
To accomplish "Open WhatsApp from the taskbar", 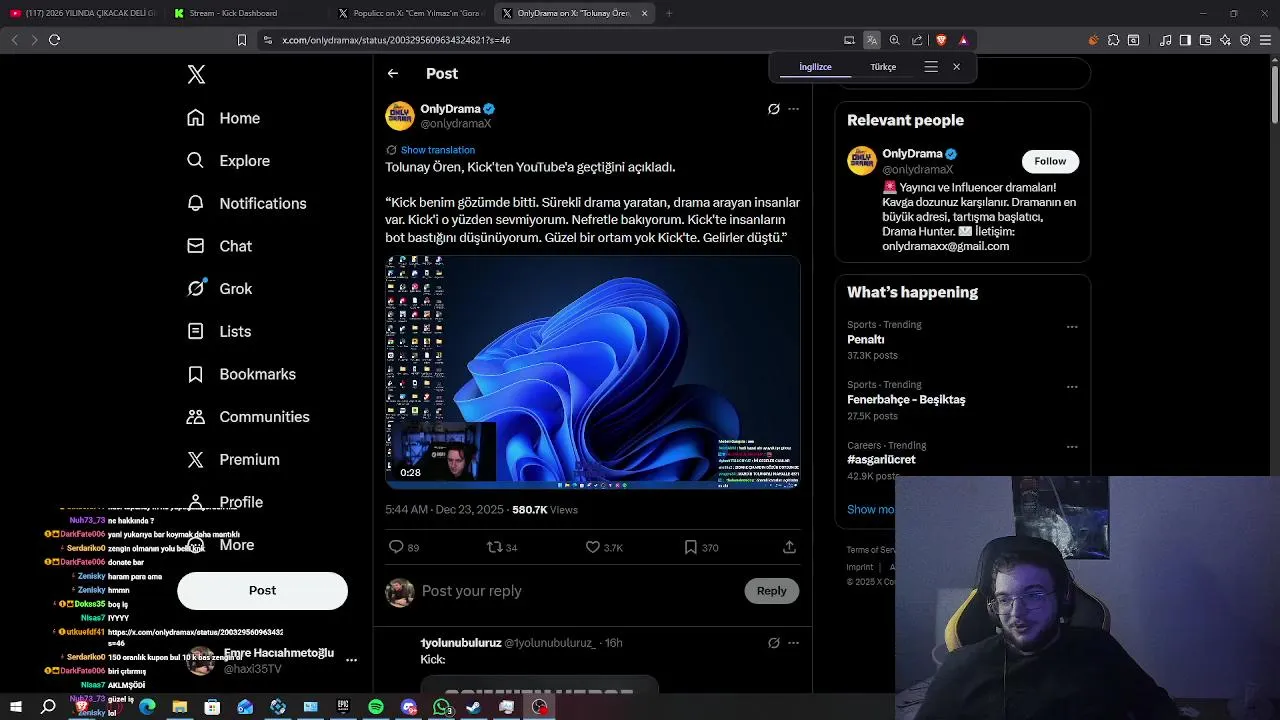I will 441,707.
